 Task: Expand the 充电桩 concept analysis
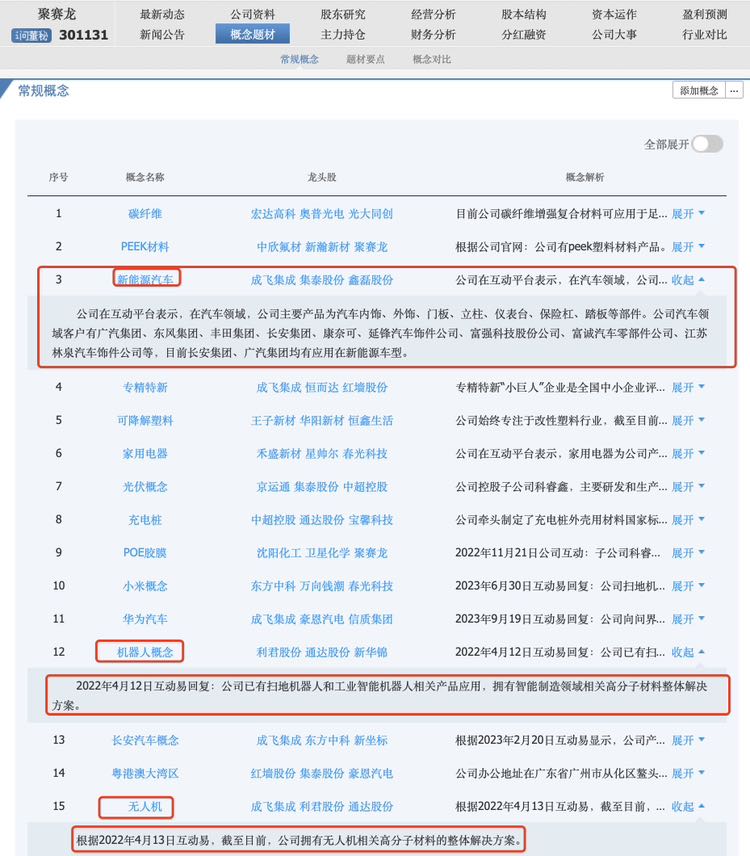tap(688, 520)
